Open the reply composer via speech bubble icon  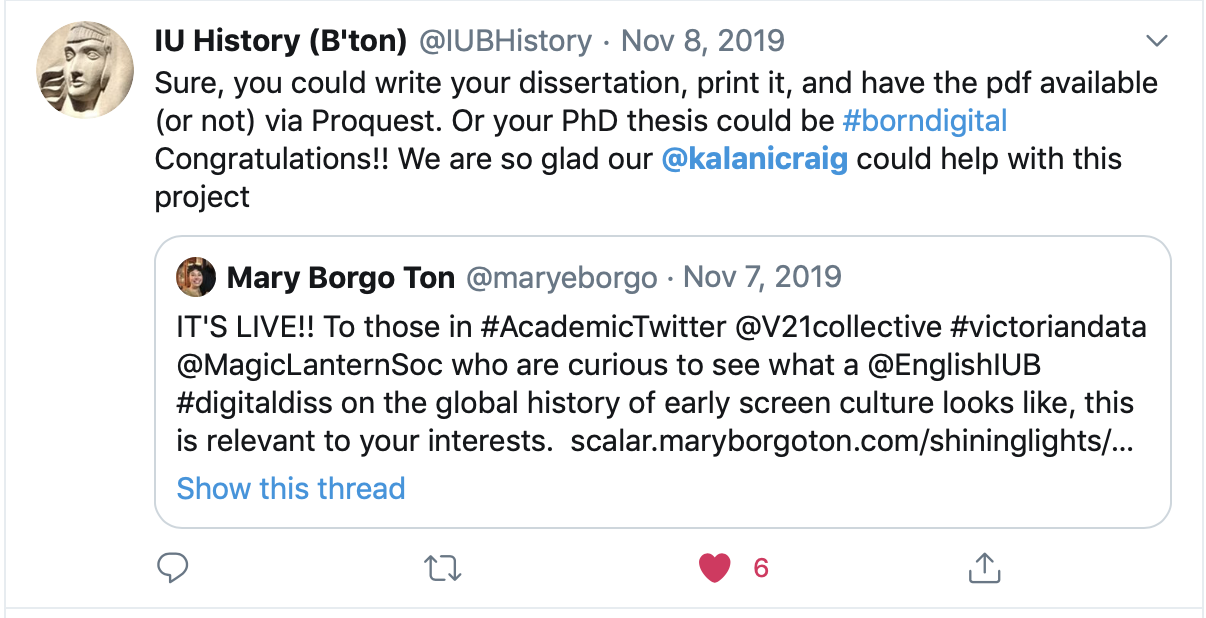(172, 567)
